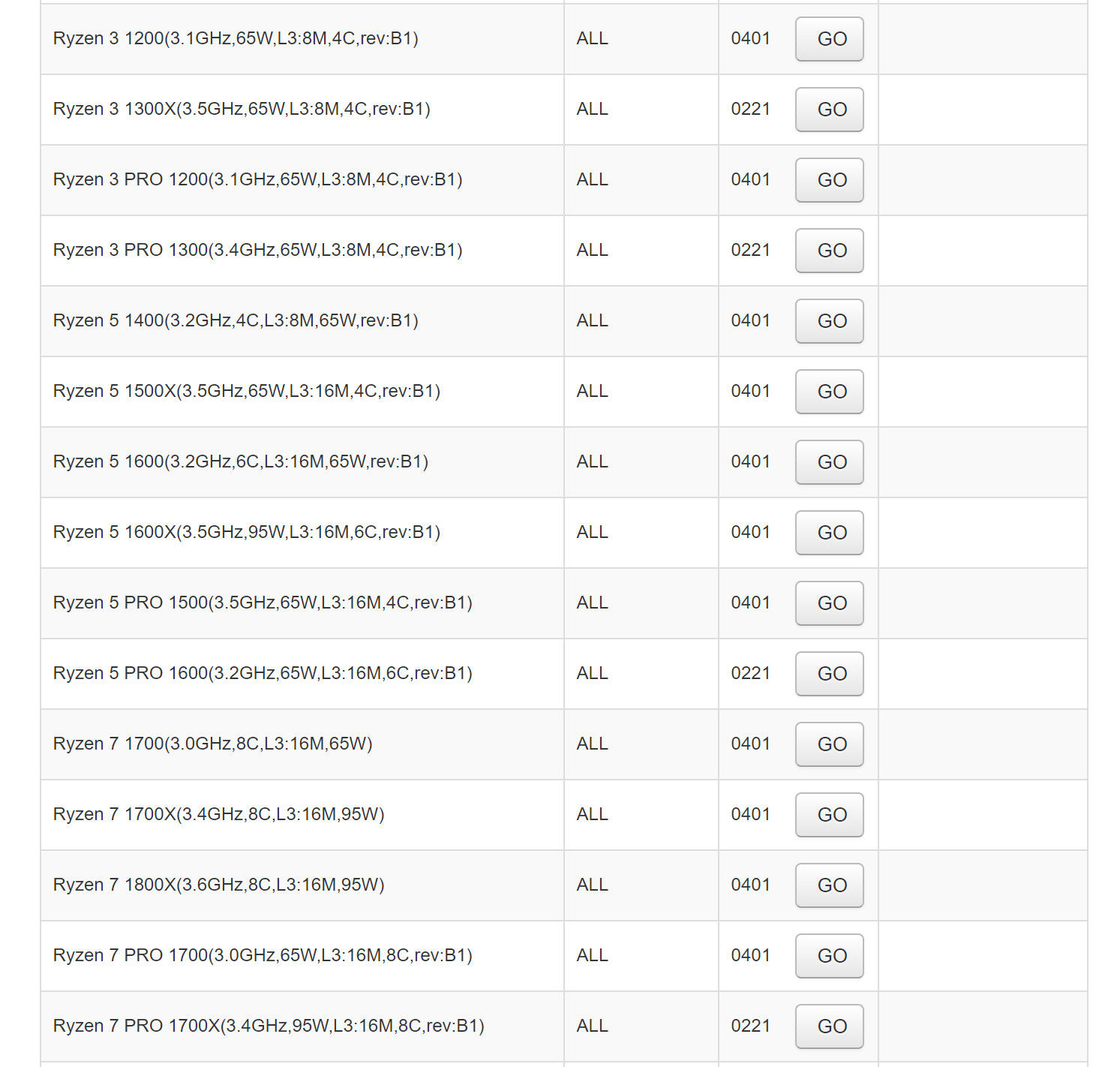Click BIOS version 0221 for Ryzen 3 1300X

tap(750, 109)
